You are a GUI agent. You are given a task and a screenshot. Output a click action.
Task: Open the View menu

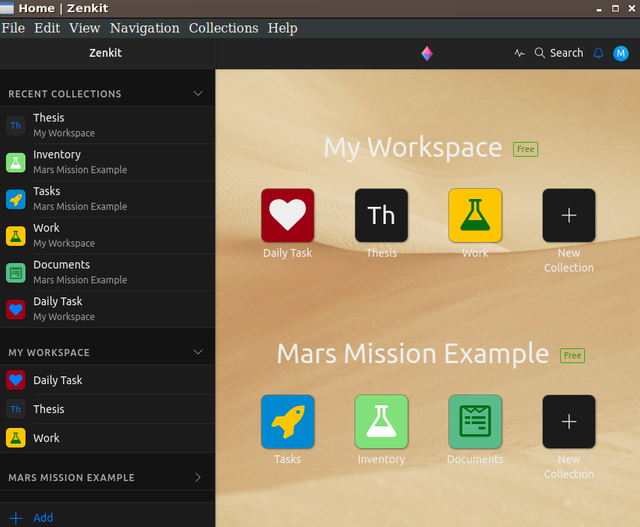tap(84, 28)
